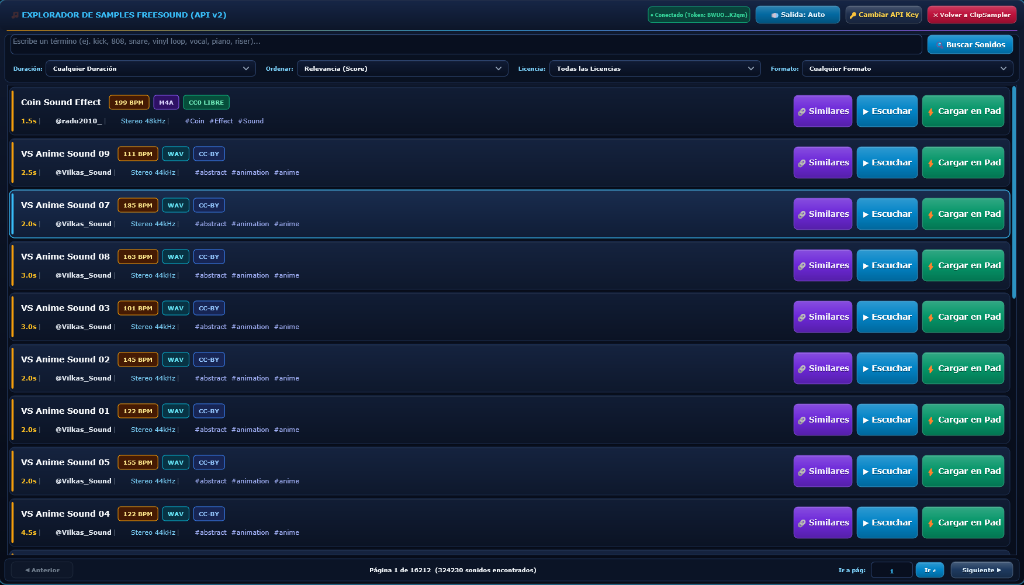This screenshot has width=1024, height=585.
Task: Show similar sounds for VS Anime Sound 09
Action: [x=822, y=163]
